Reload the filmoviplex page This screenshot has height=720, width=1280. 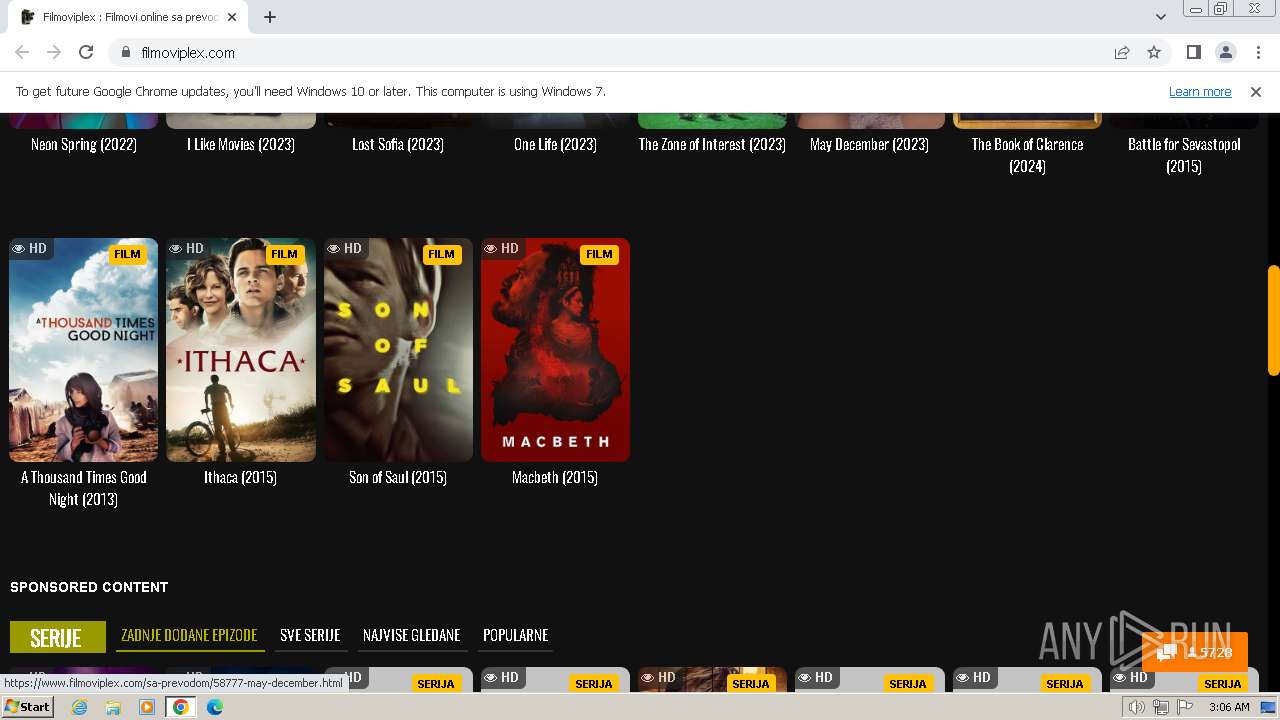pos(86,52)
